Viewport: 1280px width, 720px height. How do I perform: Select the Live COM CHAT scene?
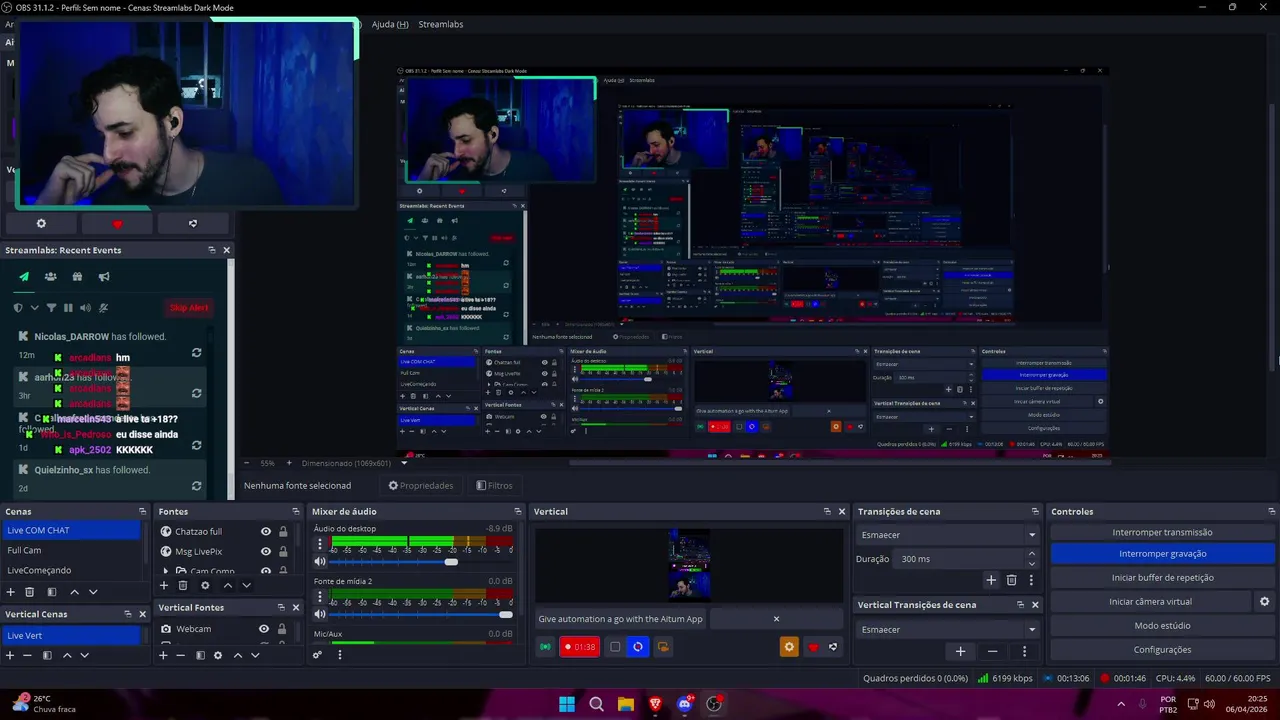71,531
